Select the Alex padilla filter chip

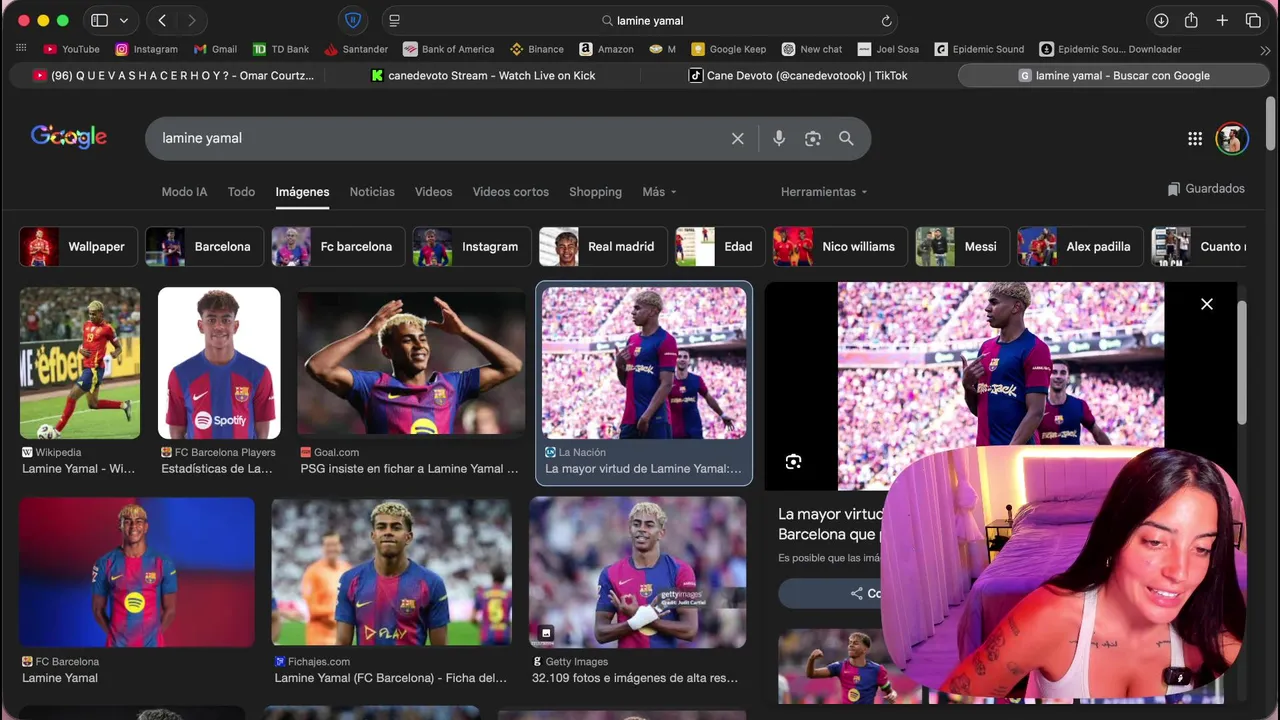[x=1080, y=246]
